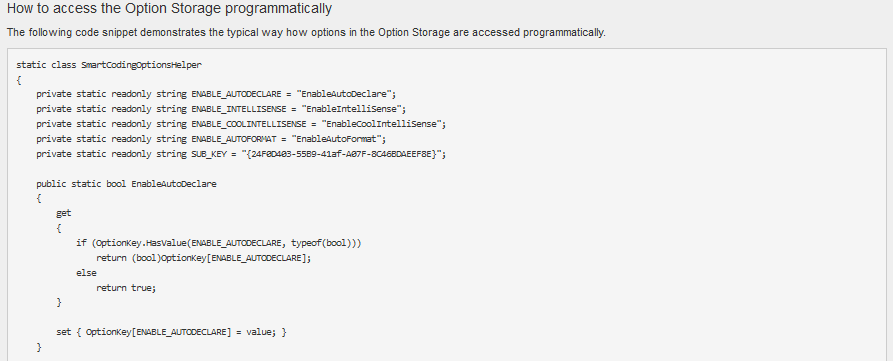Click the SmartCodingOptionsHelper class name
Screen dimensions: 893x361
click(x=141, y=65)
